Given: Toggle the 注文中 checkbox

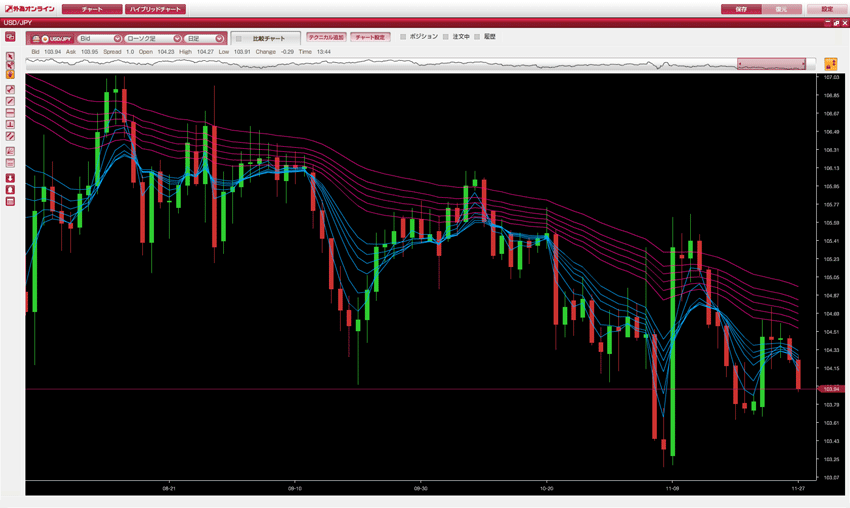Looking at the screenshot, I should coord(446,37).
